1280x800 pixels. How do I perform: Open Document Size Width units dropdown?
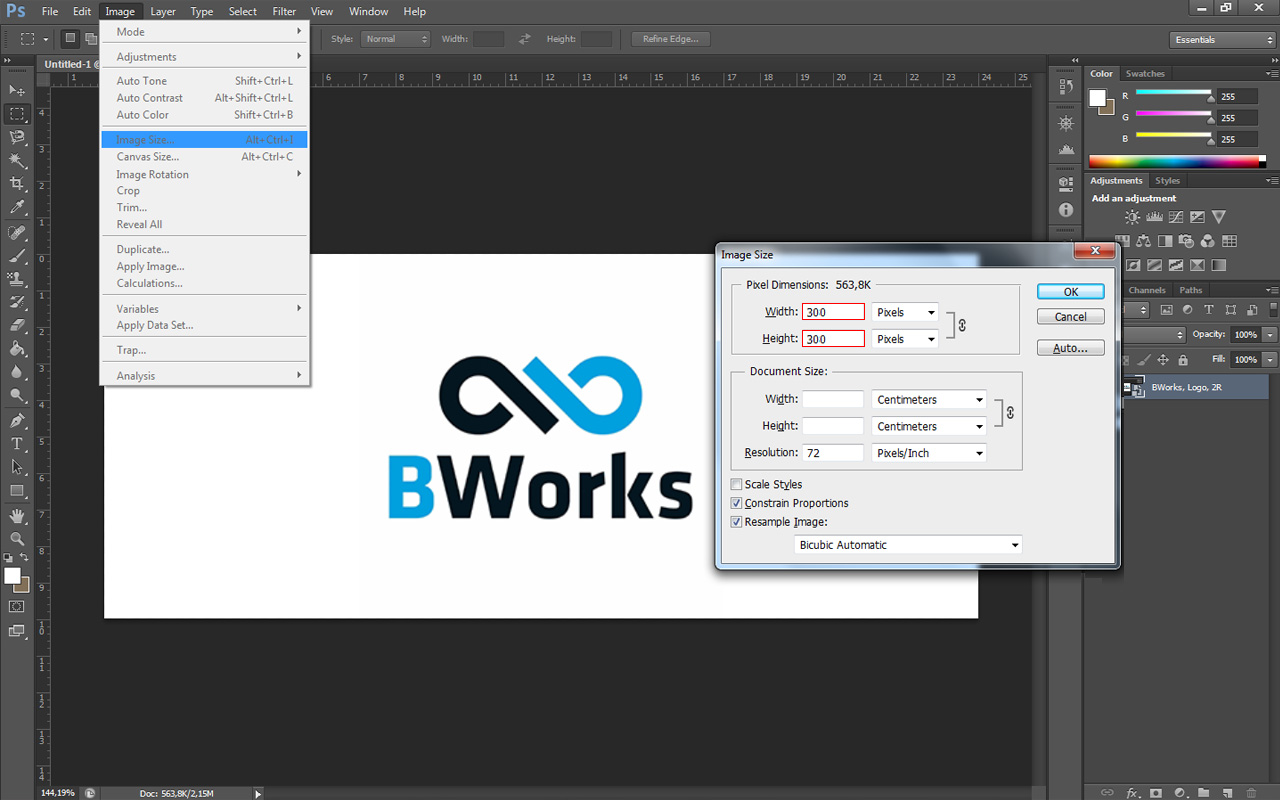[x=929, y=400]
